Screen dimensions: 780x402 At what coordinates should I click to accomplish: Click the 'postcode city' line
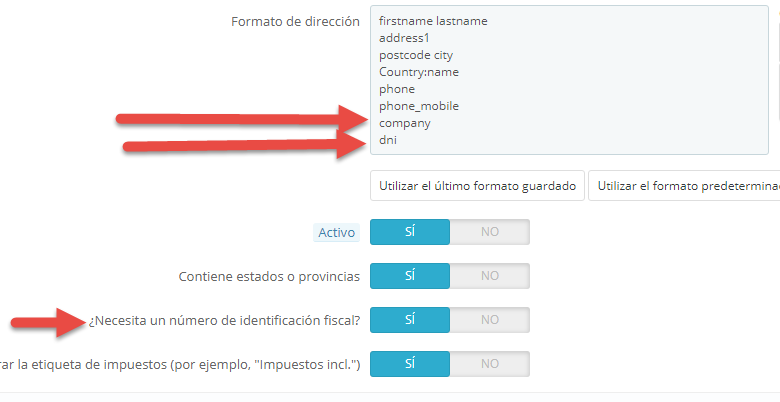[416, 55]
